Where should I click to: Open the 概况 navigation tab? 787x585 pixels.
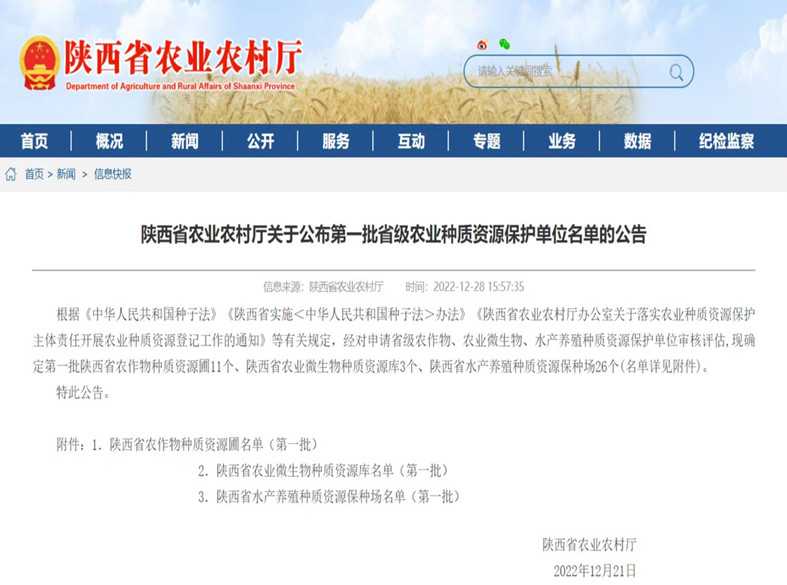[109, 141]
